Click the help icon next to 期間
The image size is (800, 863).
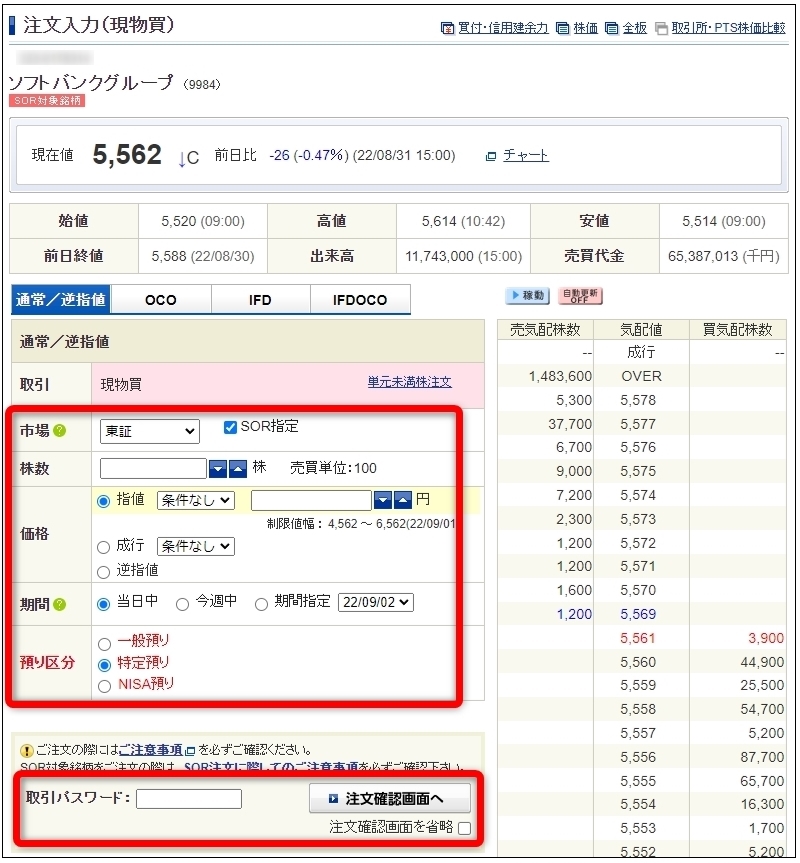click(x=60, y=605)
